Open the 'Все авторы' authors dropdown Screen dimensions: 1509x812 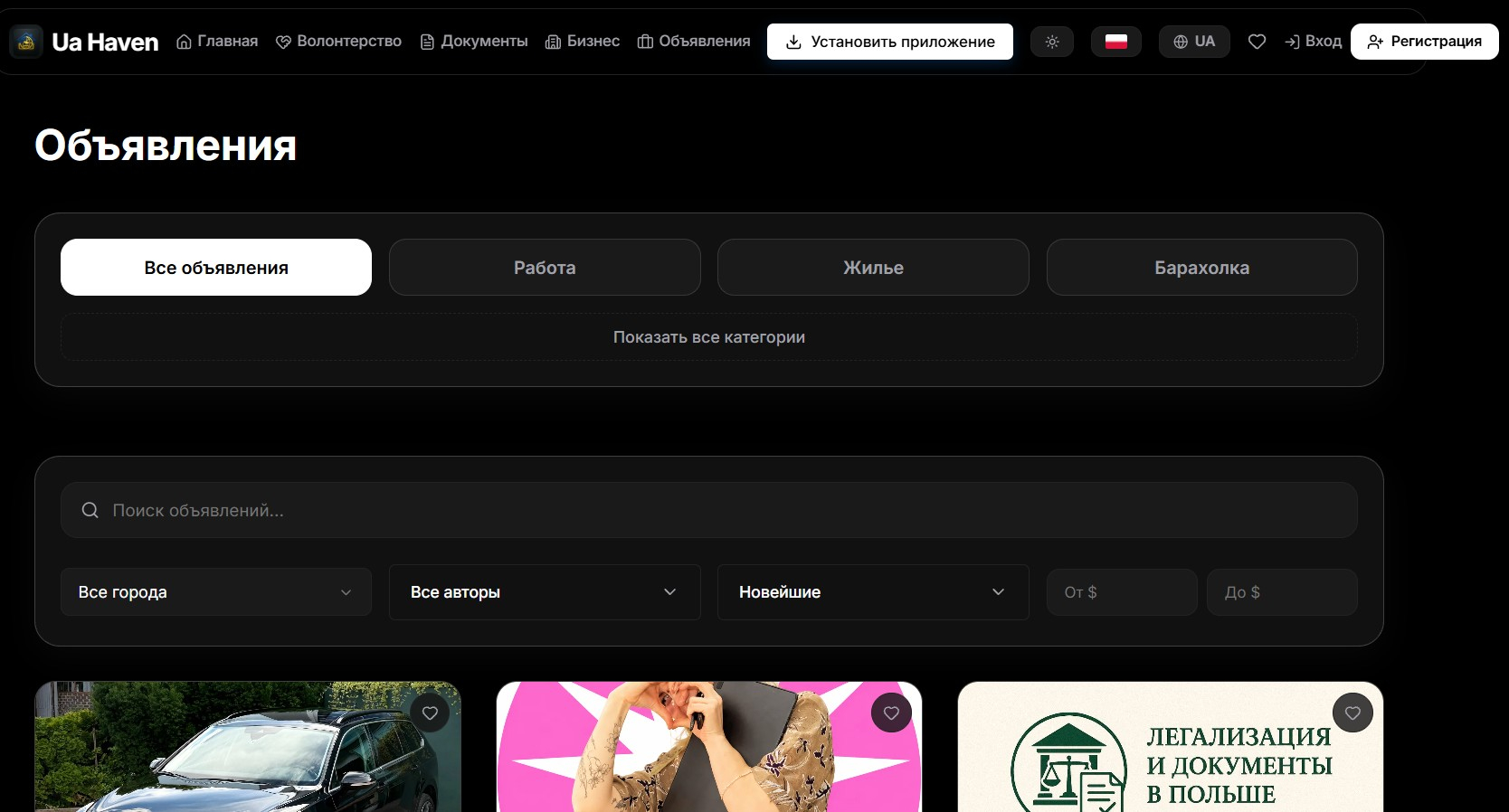pos(545,592)
